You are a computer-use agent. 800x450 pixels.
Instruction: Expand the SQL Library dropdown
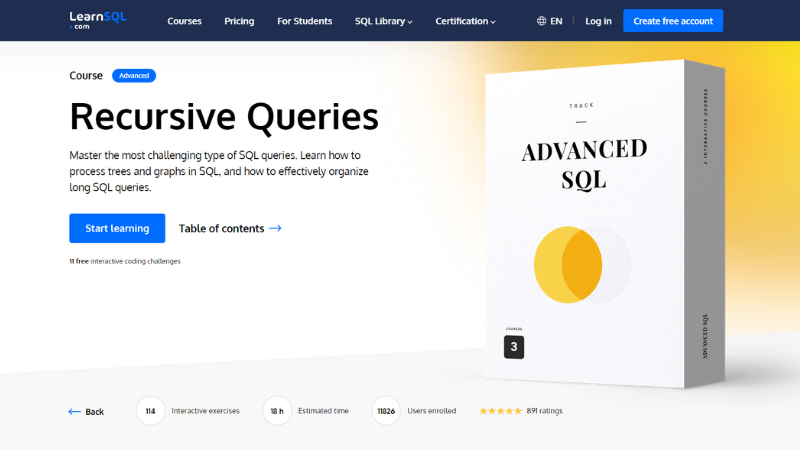(383, 21)
